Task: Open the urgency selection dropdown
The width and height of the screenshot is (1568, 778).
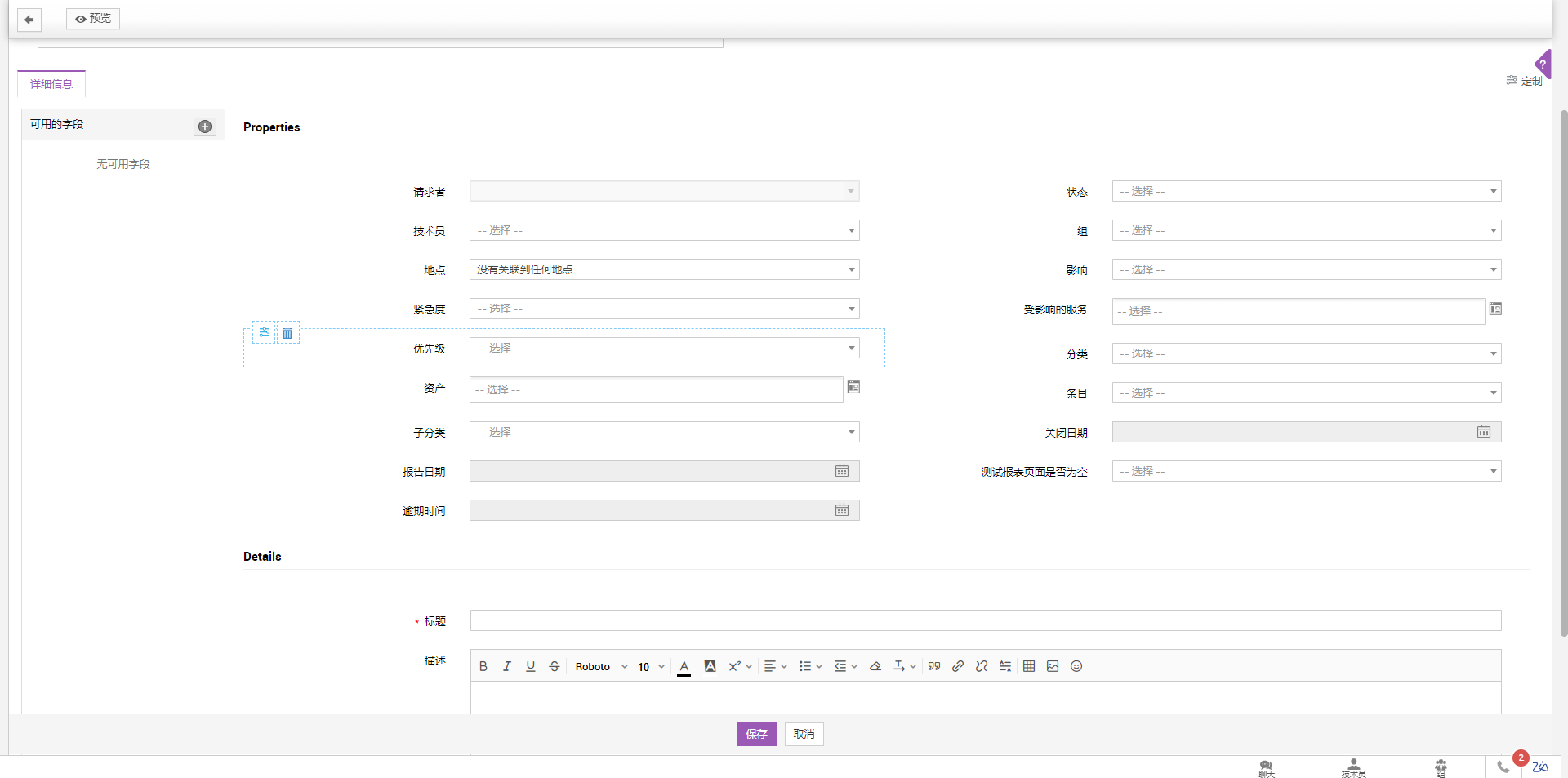Action: (x=664, y=309)
